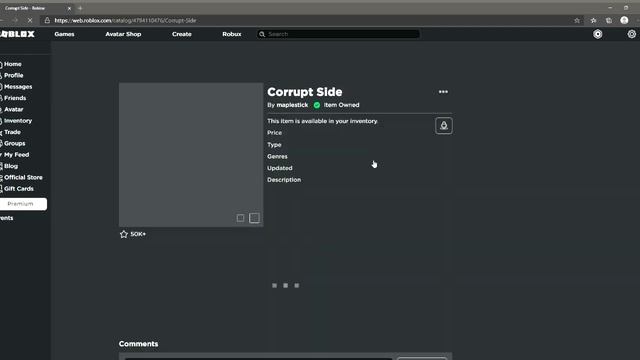
Task: Click the small 2D view button on thumbnail
Action: pos(240,218)
